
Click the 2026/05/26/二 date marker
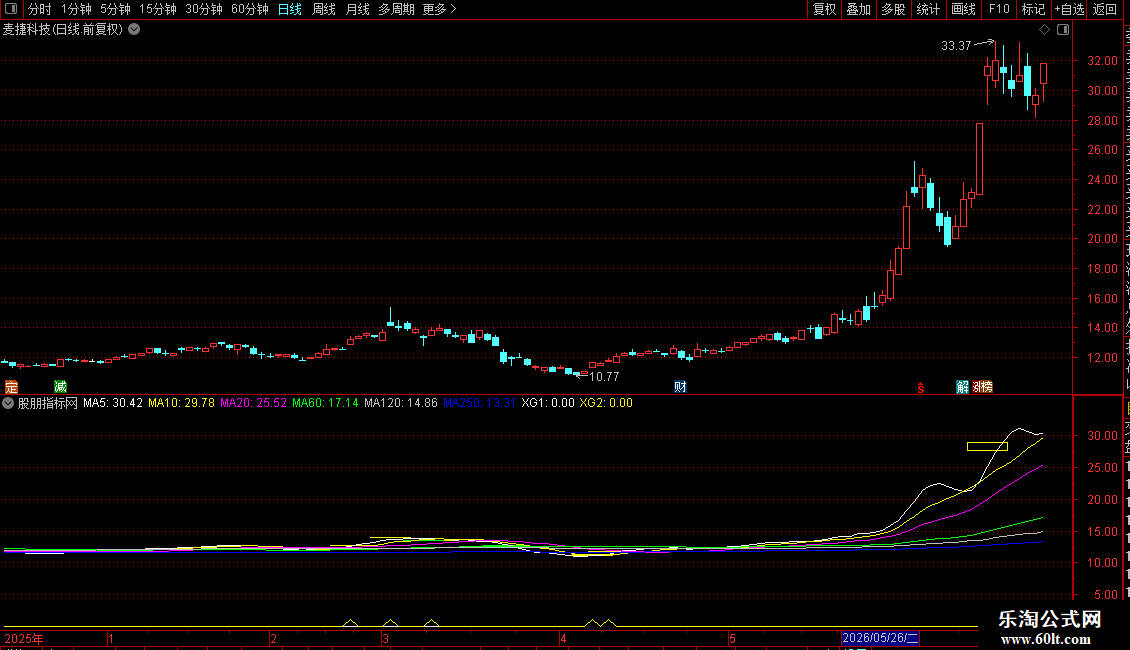click(880, 638)
